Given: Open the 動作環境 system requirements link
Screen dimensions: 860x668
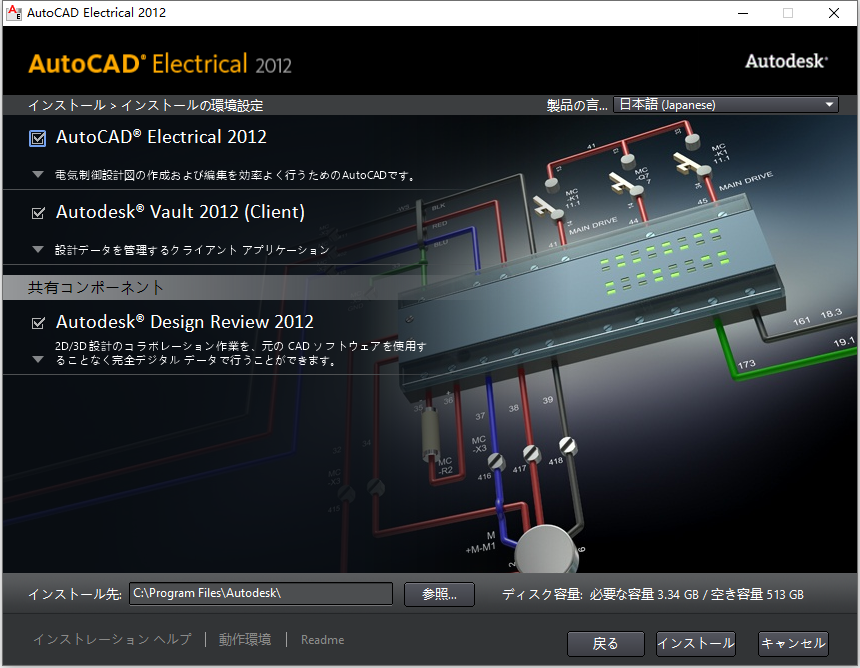Looking at the screenshot, I should click(x=245, y=639).
